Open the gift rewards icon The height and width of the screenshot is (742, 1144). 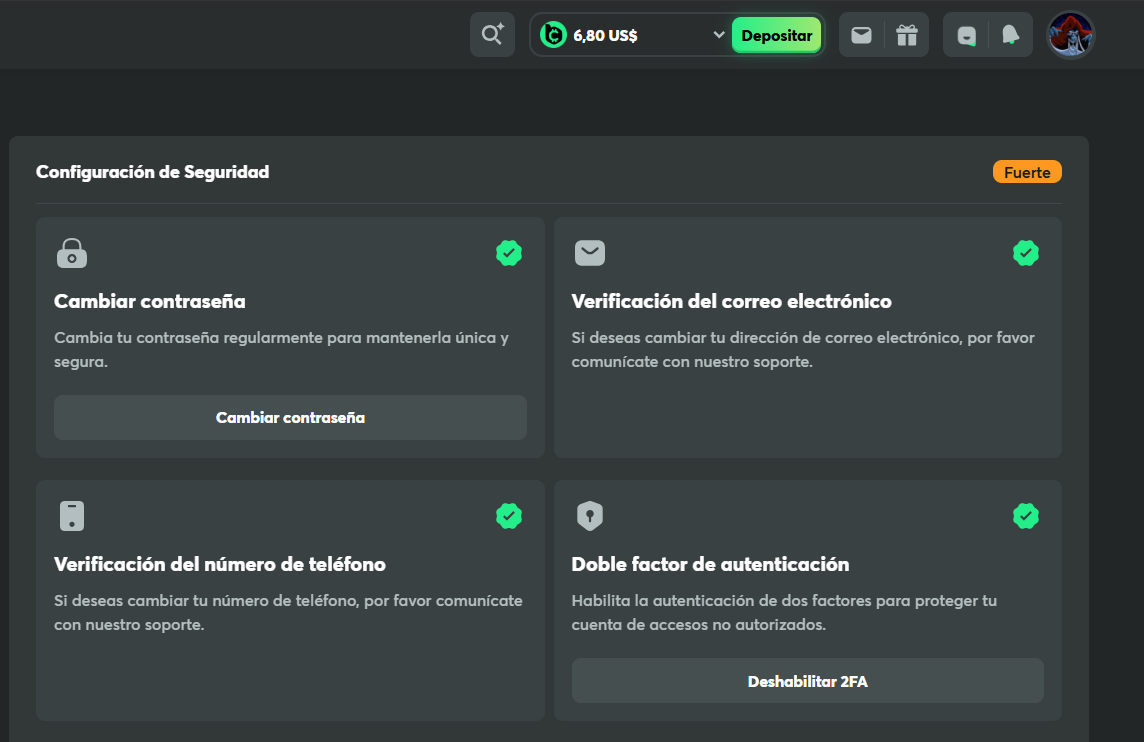click(907, 35)
